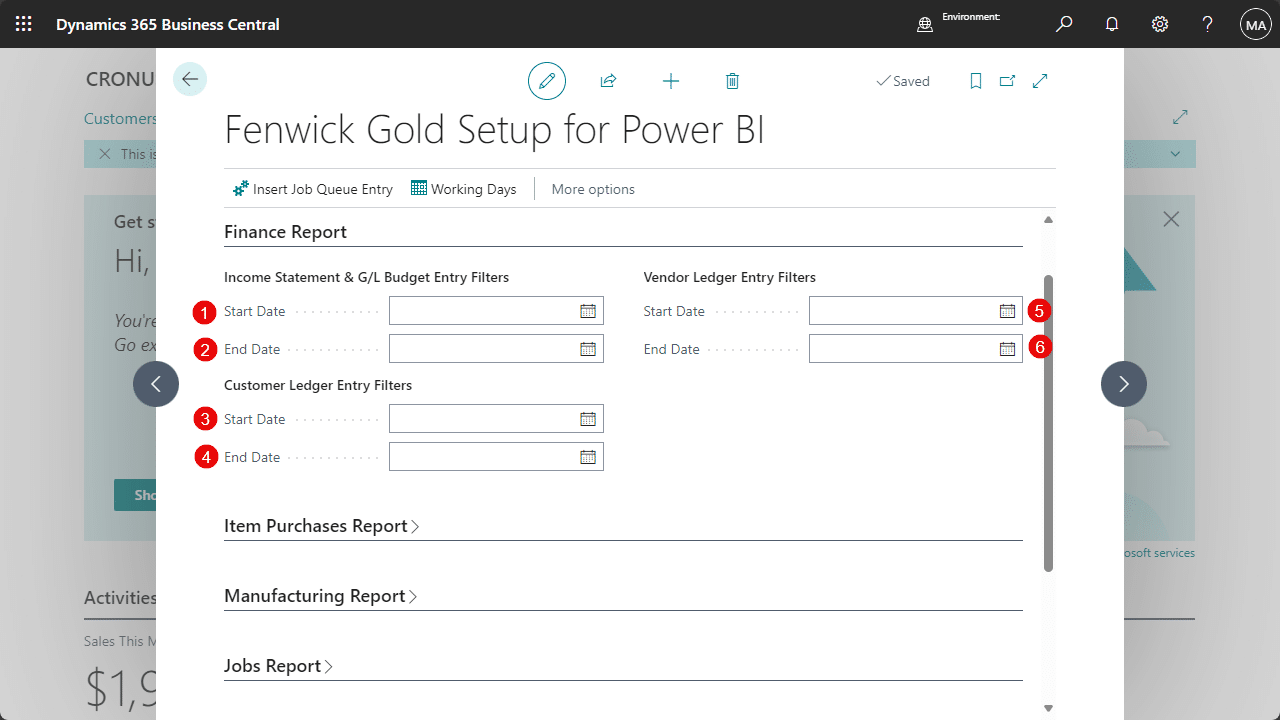This screenshot has width=1280, height=720.
Task: Click Customer Ledger Start Date field
Action: 496,419
